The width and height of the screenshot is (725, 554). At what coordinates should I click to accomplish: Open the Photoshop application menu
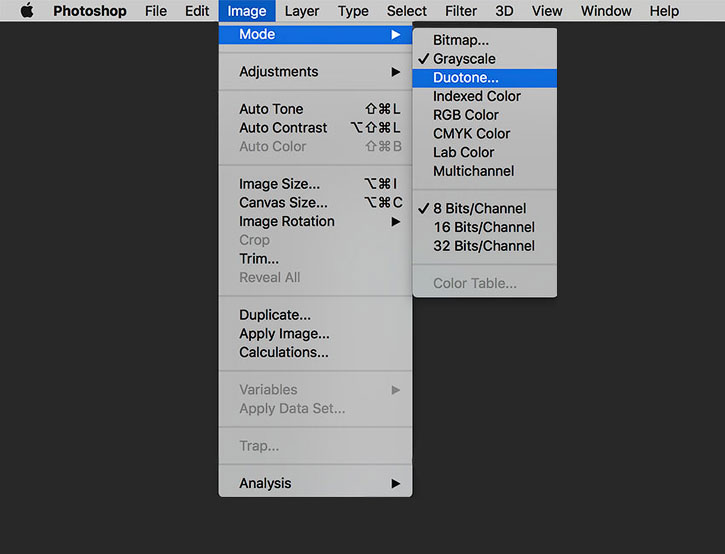[x=90, y=11]
